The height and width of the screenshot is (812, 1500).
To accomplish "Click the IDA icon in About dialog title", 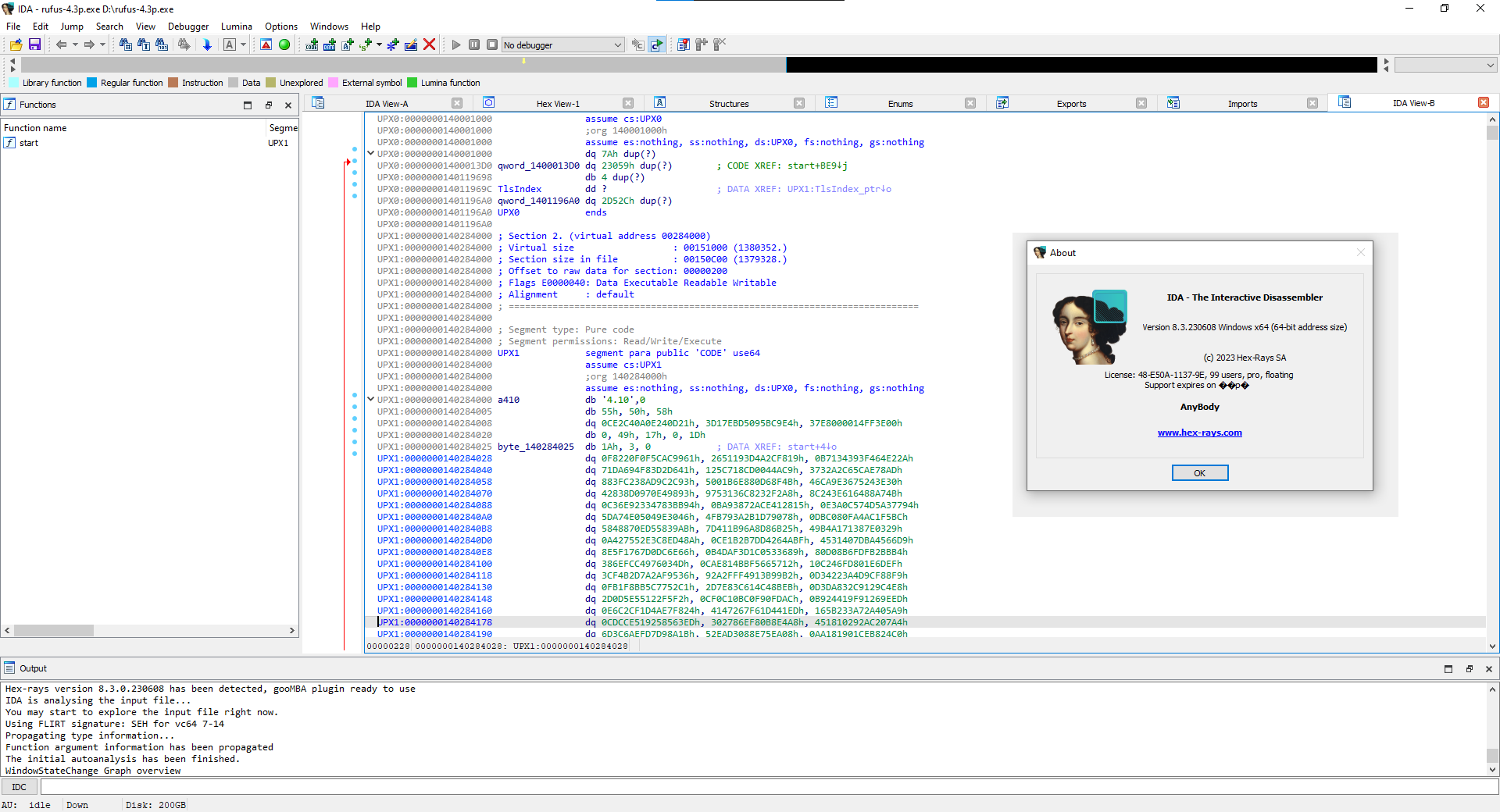I will pyautogui.click(x=1040, y=253).
